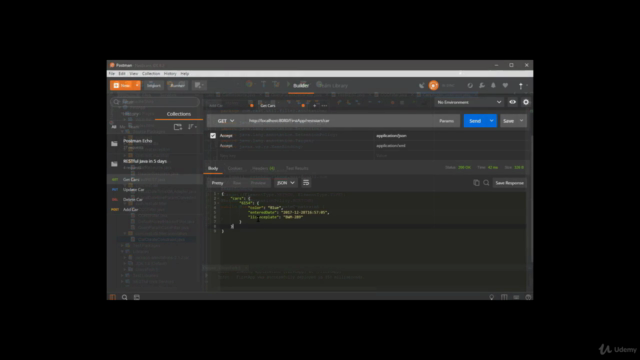Click the orange New button

pos(122,85)
